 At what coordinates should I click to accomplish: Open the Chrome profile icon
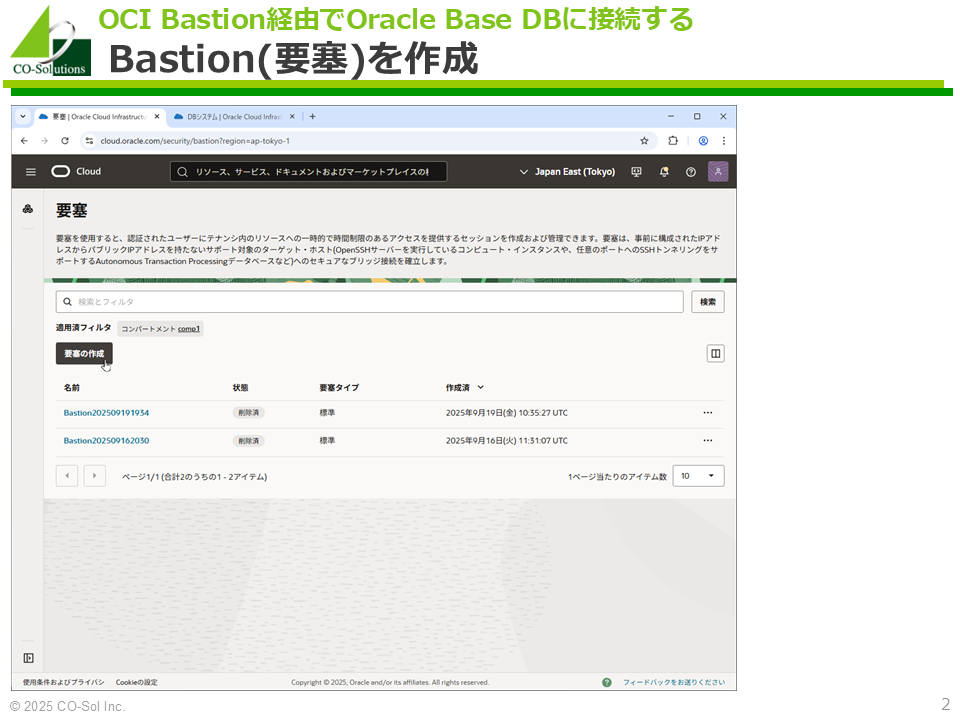click(x=703, y=141)
